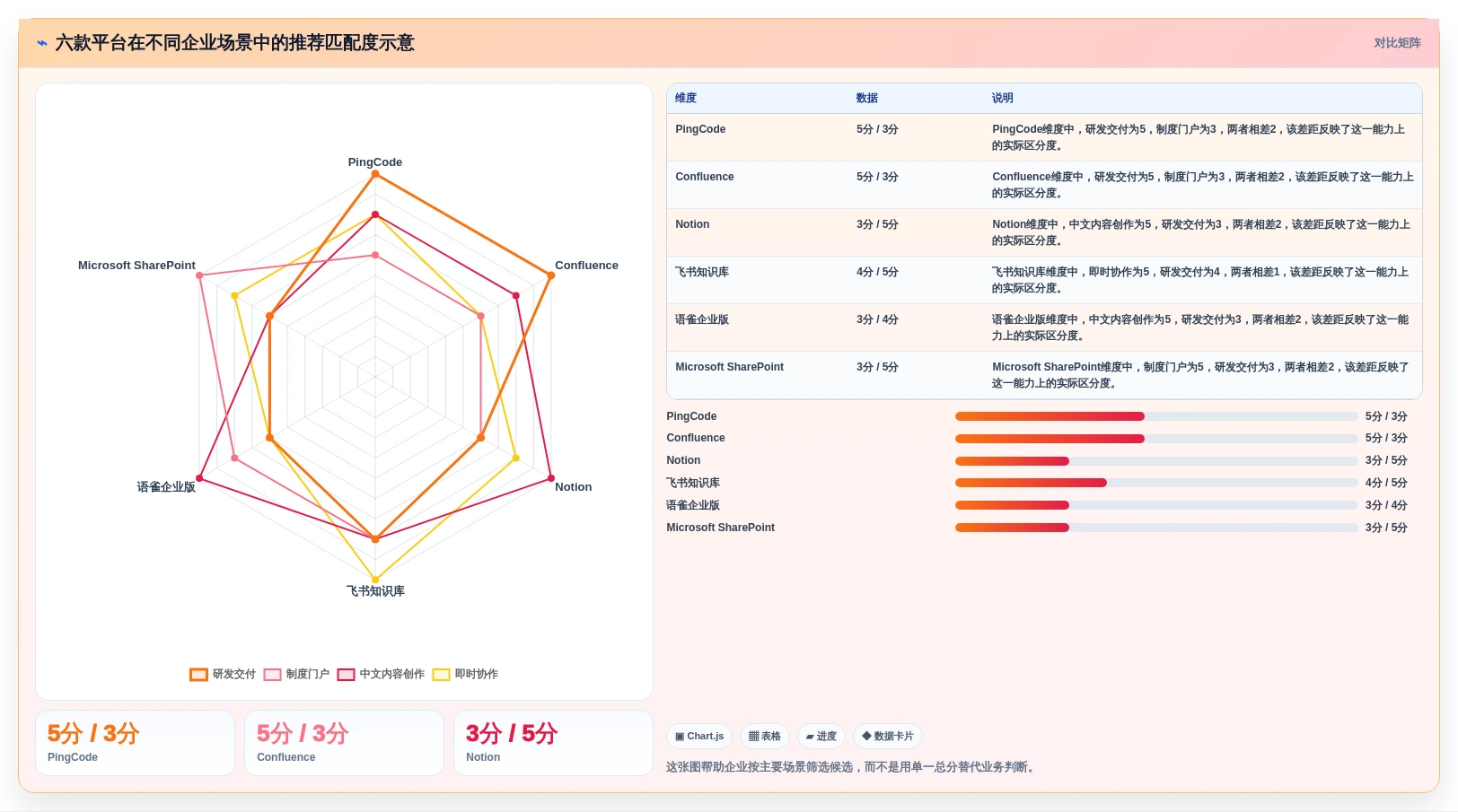Click the PingCode description cell in table
Image resolution: width=1458 pixels, height=812 pixels.
1201,137
